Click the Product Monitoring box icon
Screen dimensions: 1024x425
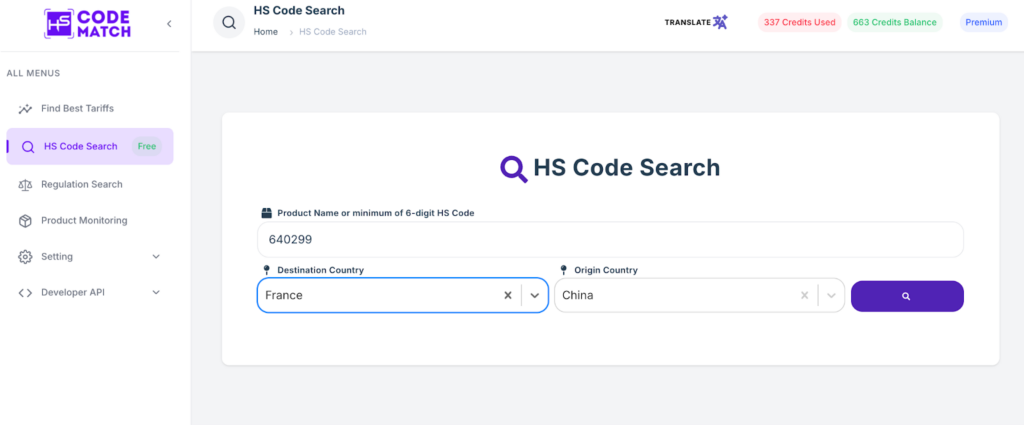[x=25, y=220]
